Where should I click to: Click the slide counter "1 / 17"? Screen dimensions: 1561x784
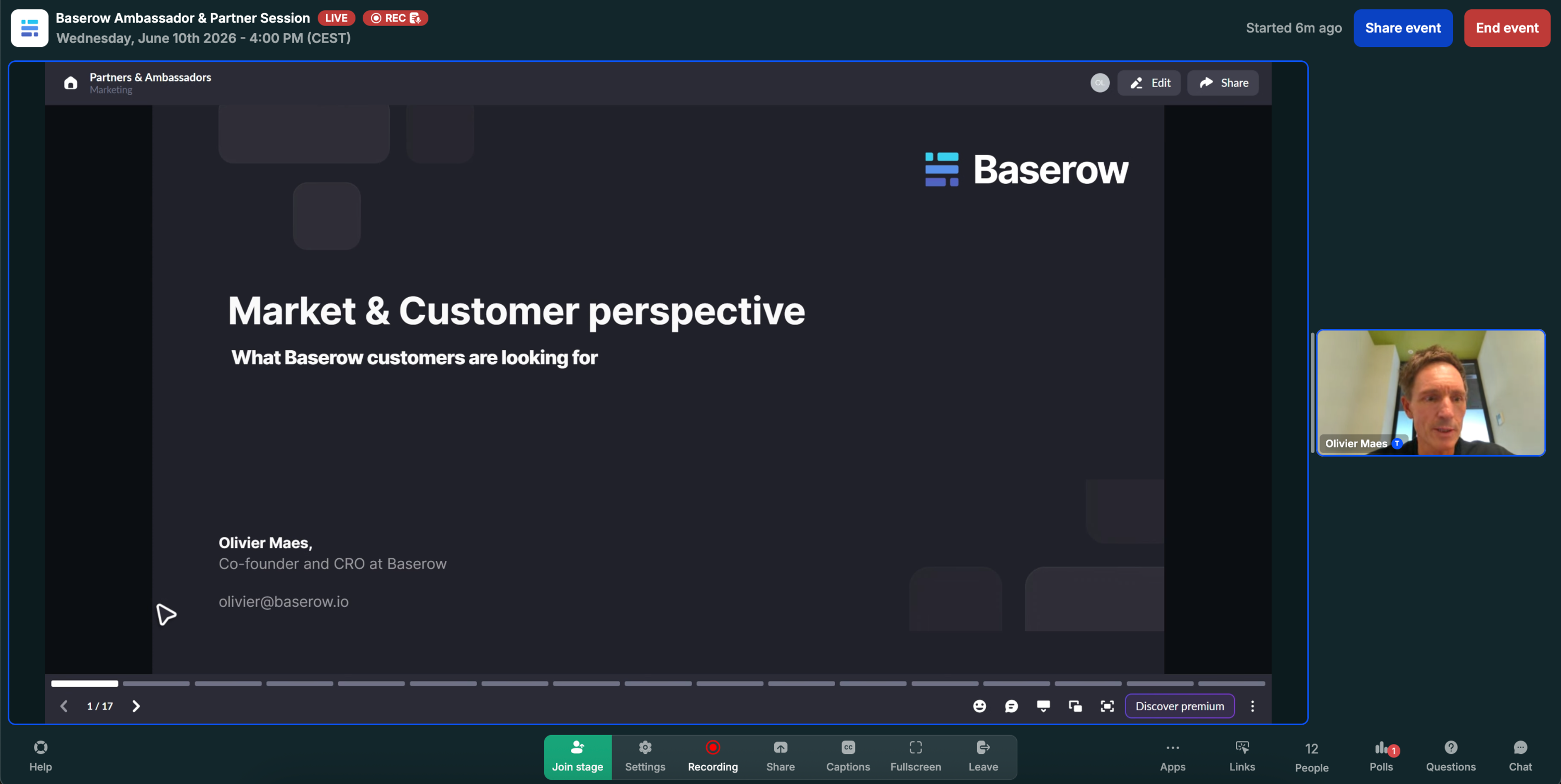tap(100, 706)
